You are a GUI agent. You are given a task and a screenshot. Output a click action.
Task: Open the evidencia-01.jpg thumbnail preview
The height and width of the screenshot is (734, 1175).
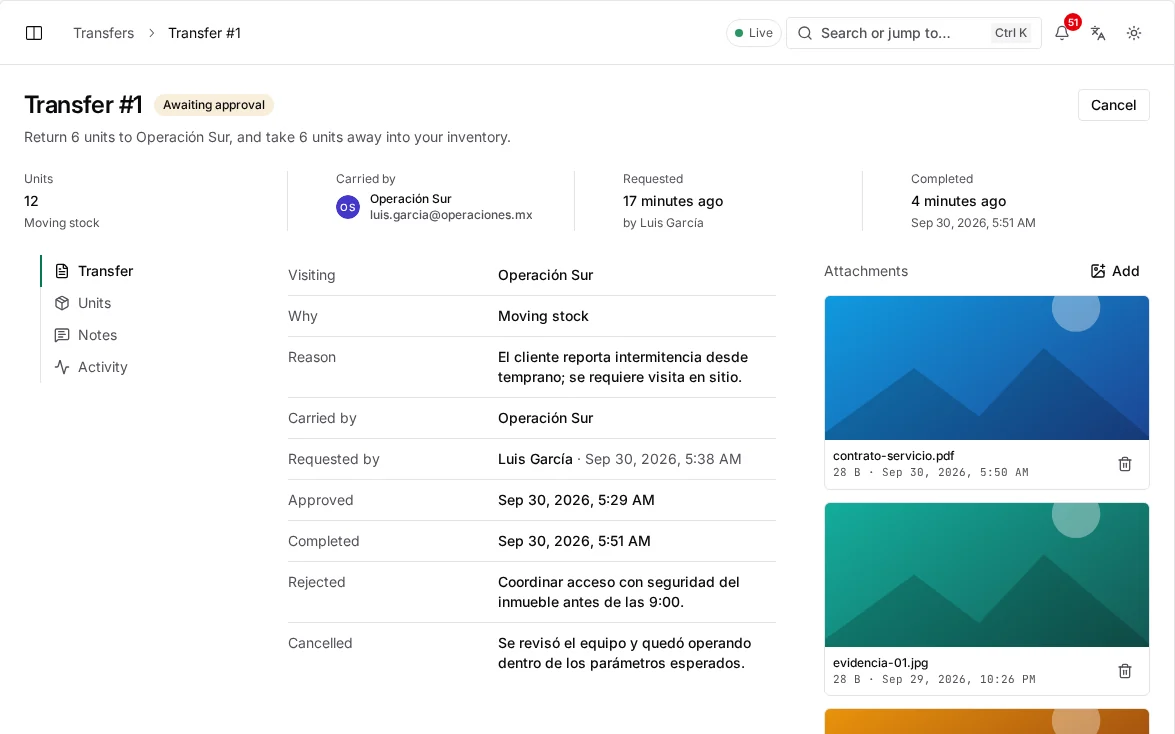tap(986, 575)
